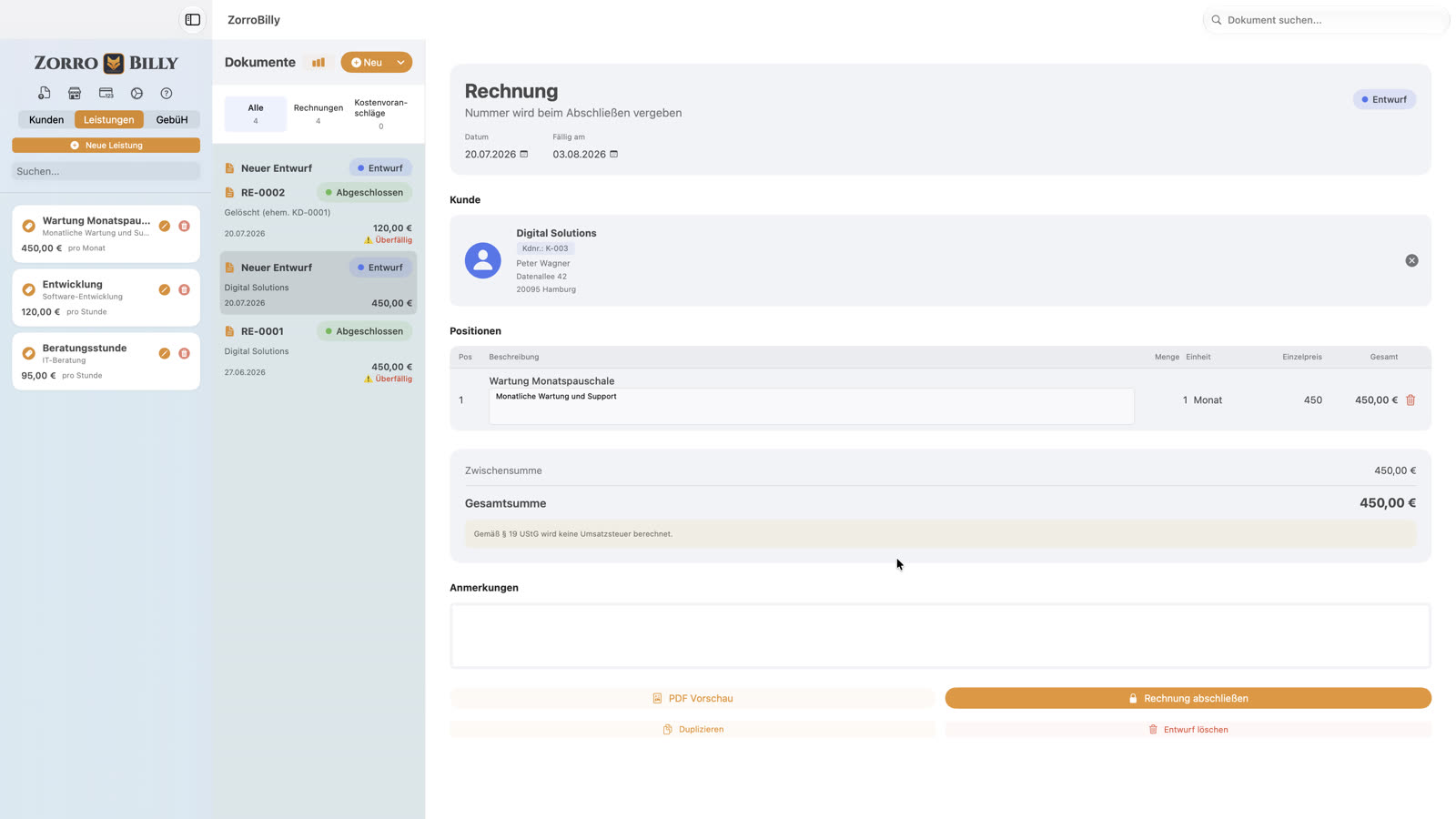1456x819 pixels.
Task: Focus the Suchen field in sidebar
Action: tap(106, 171)
